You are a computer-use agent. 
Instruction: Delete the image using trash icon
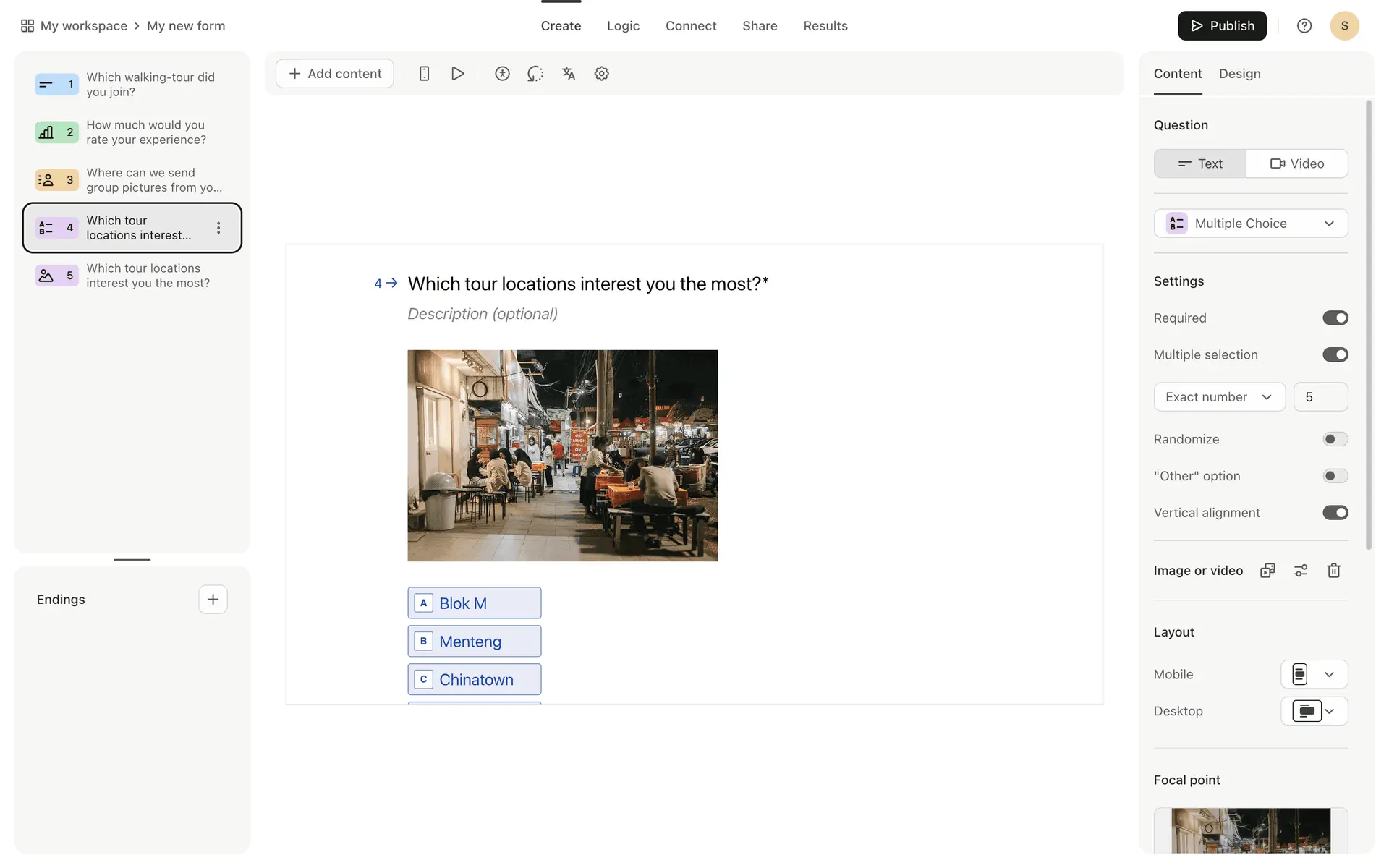point(1333,571)
